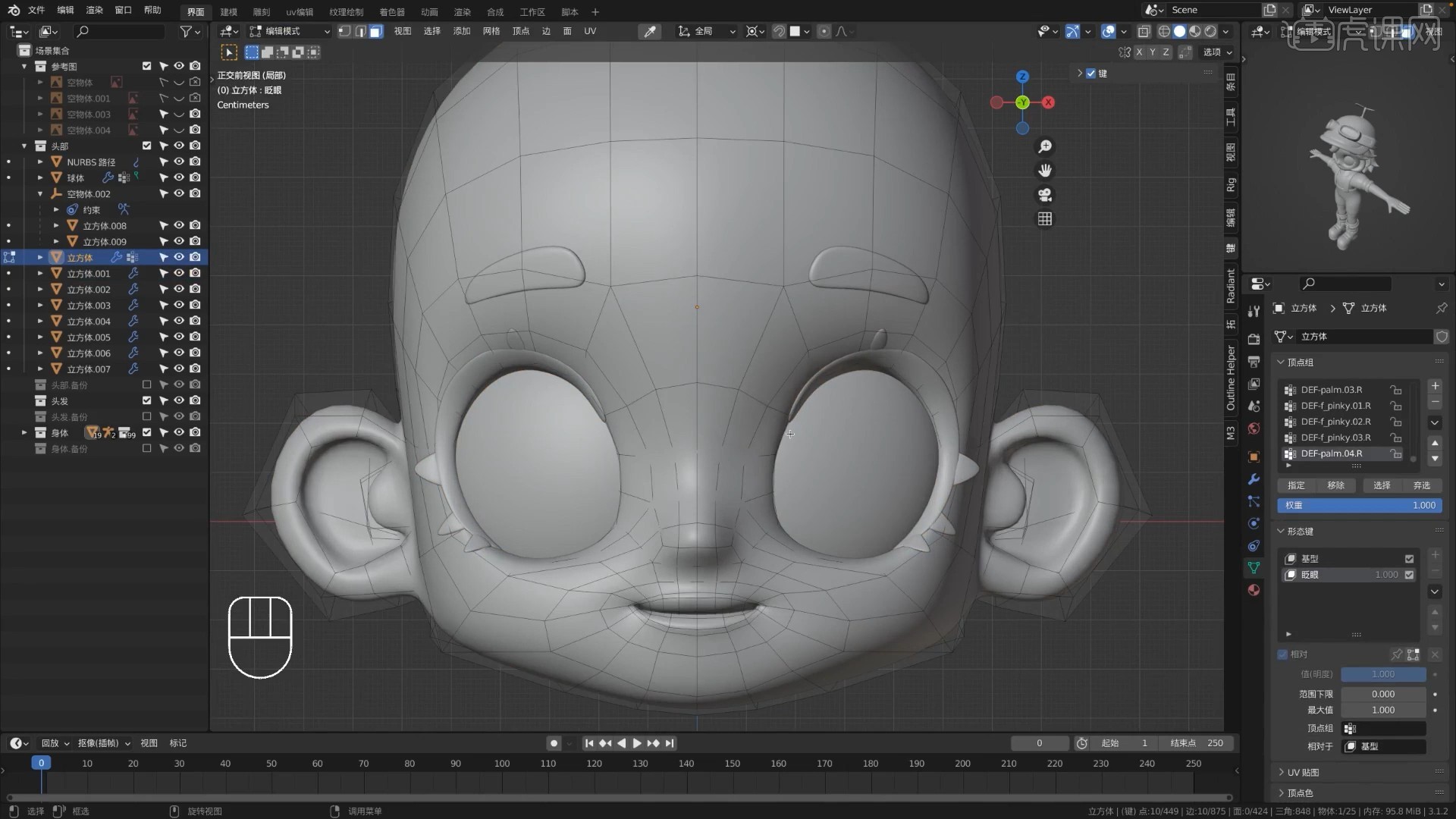Select the eyedropper tool in the header
This screenshot has width=1456, height=819.
[650, 31]
